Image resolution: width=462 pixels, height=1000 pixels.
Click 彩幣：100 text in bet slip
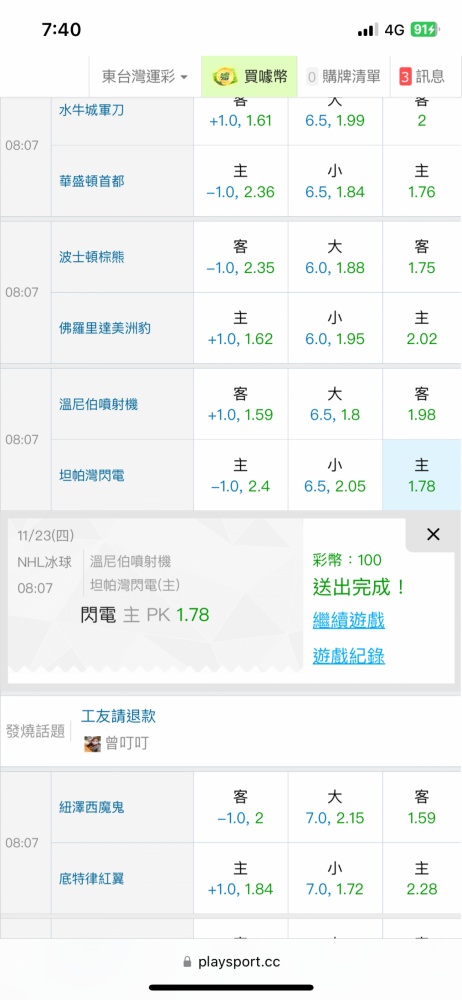pos(347,561)
